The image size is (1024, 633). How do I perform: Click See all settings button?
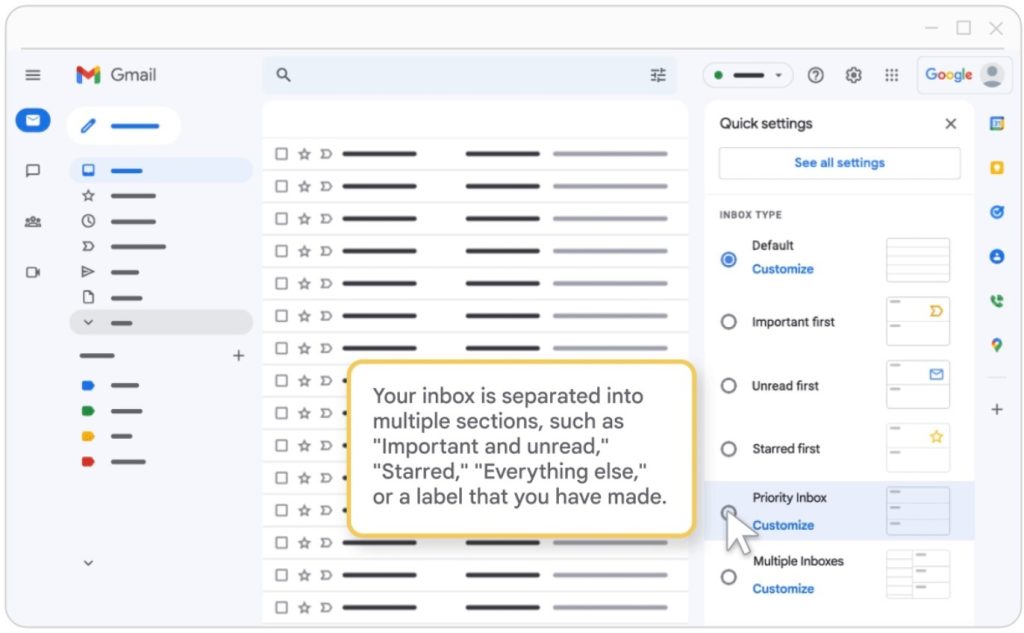[x=839, y=163]
